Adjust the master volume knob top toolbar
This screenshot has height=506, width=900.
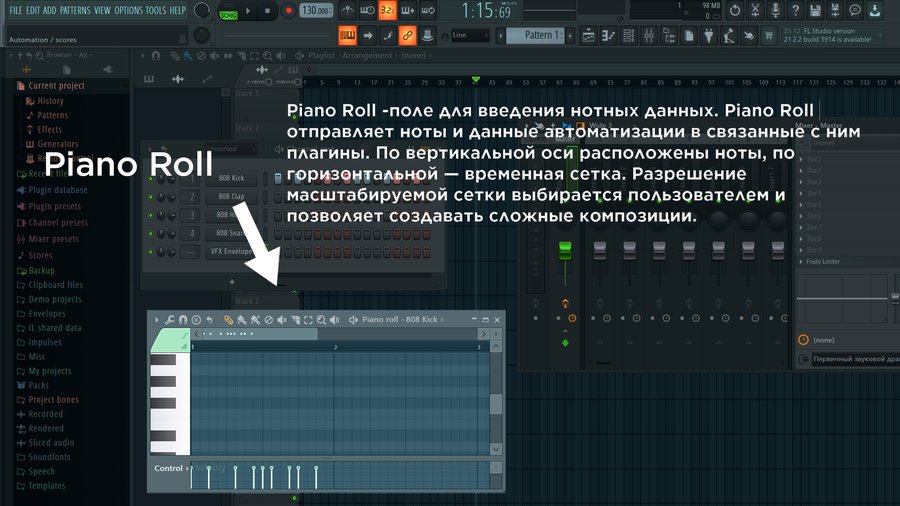tap(201, 10)
